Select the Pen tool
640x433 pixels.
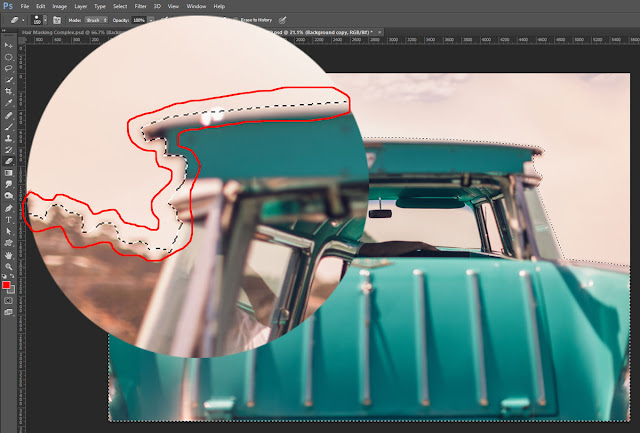tap(9, 208)
